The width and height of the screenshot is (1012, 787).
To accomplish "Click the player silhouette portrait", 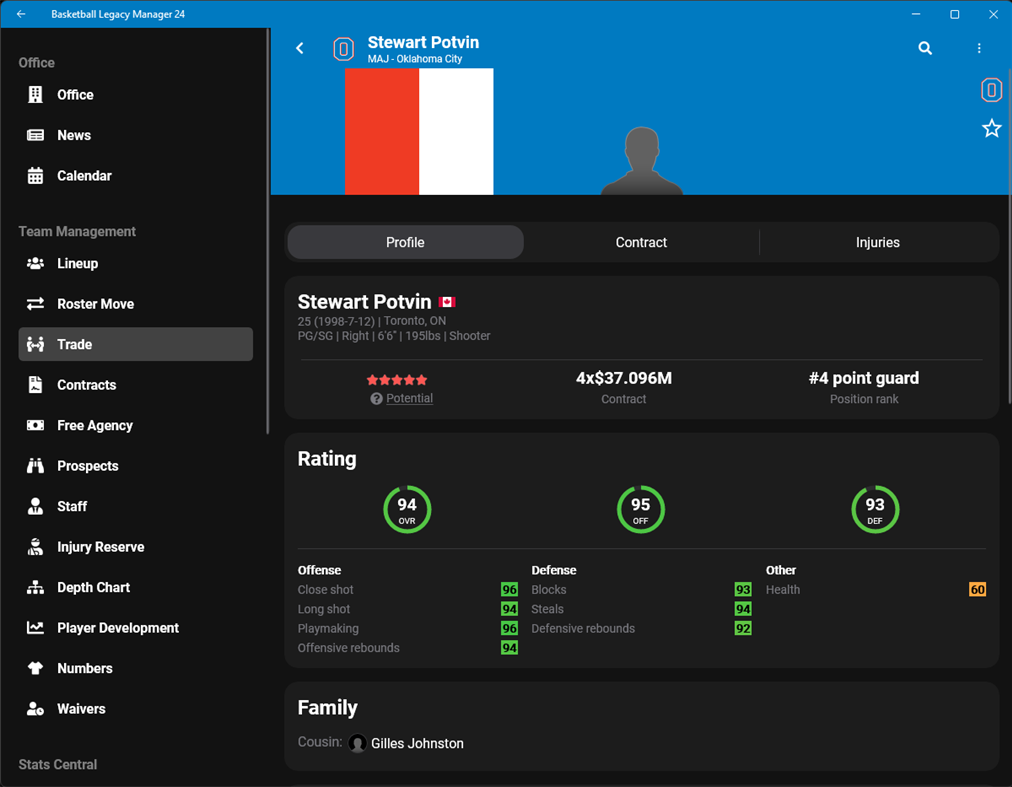I will (x=642, y=161).
